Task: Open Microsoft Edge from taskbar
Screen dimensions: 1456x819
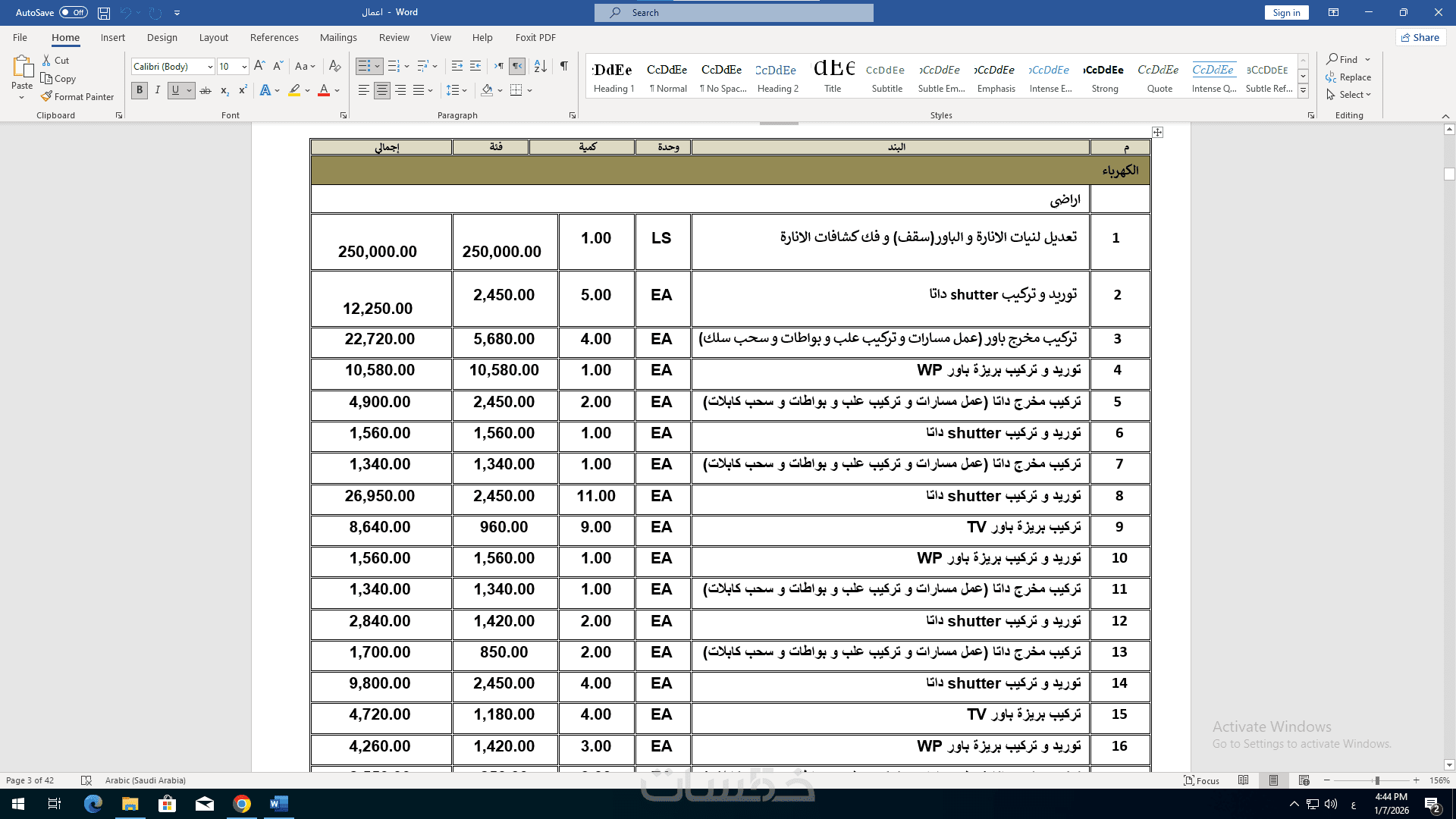Action: coord(93,804)
